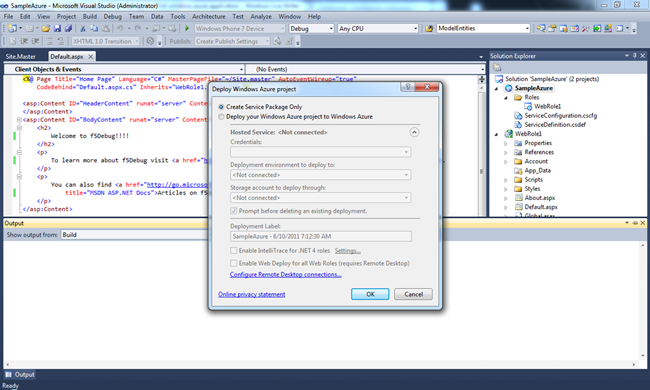Click the Paste icon in toolbar
Image resolution: width=650 pixels, height=390 pixels.
106,29
